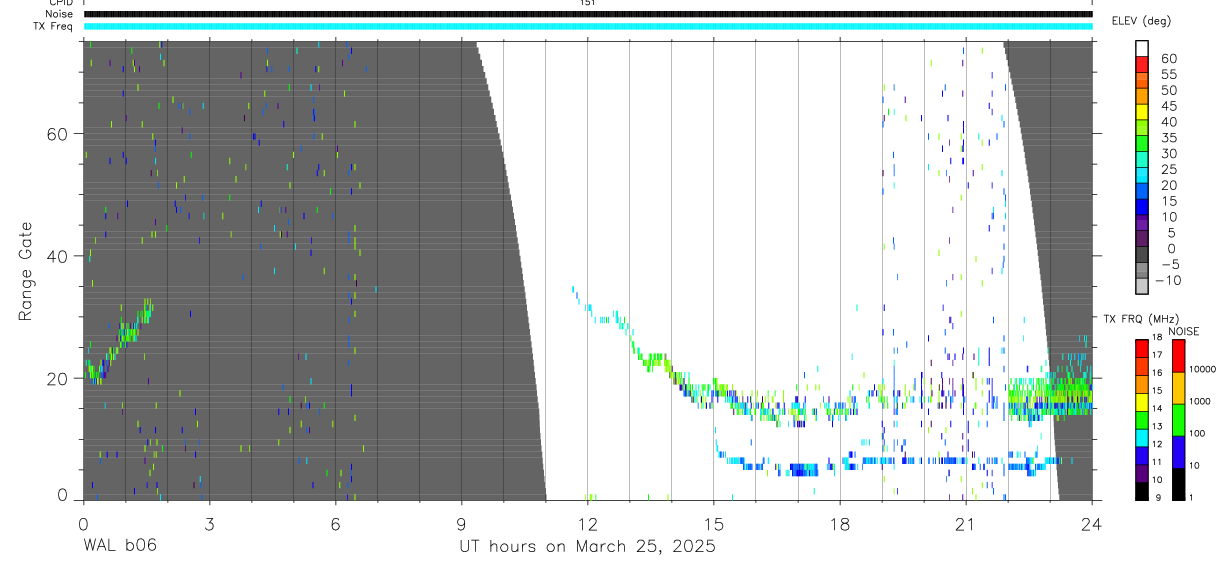Screen dimensions: 1228x567
Task: Click the '−5' elevation legend value
Action: [1168, 264]
